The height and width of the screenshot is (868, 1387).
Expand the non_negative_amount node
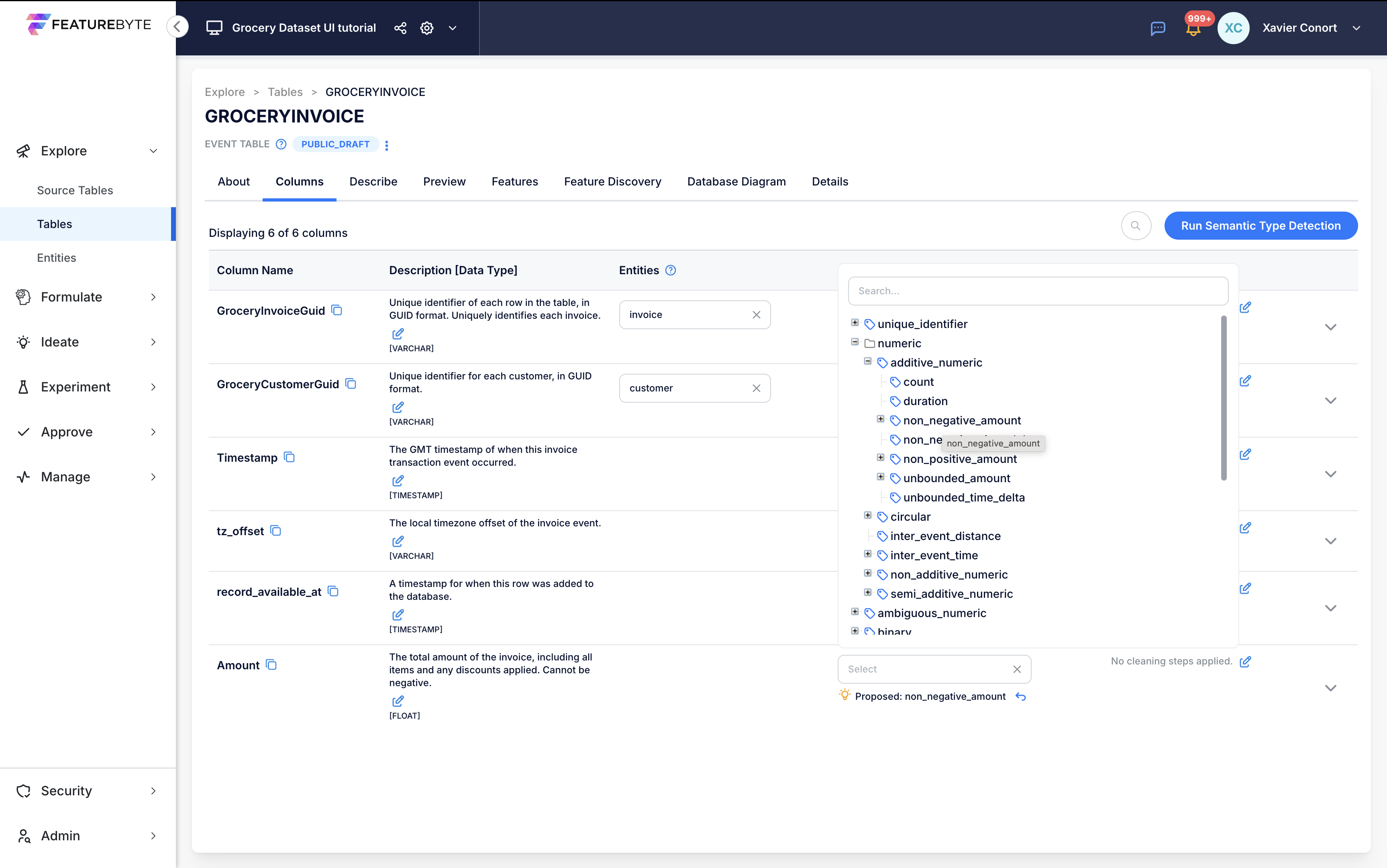pyautogui.click(x=881, y=419)
